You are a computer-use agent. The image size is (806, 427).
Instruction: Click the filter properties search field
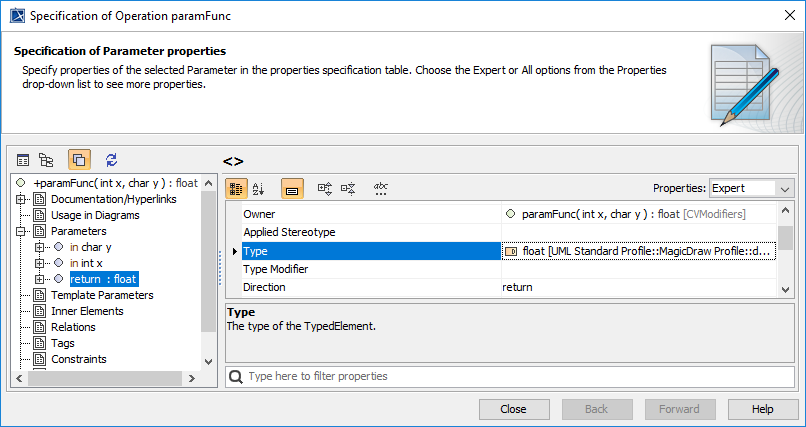[x=510, y=377]
